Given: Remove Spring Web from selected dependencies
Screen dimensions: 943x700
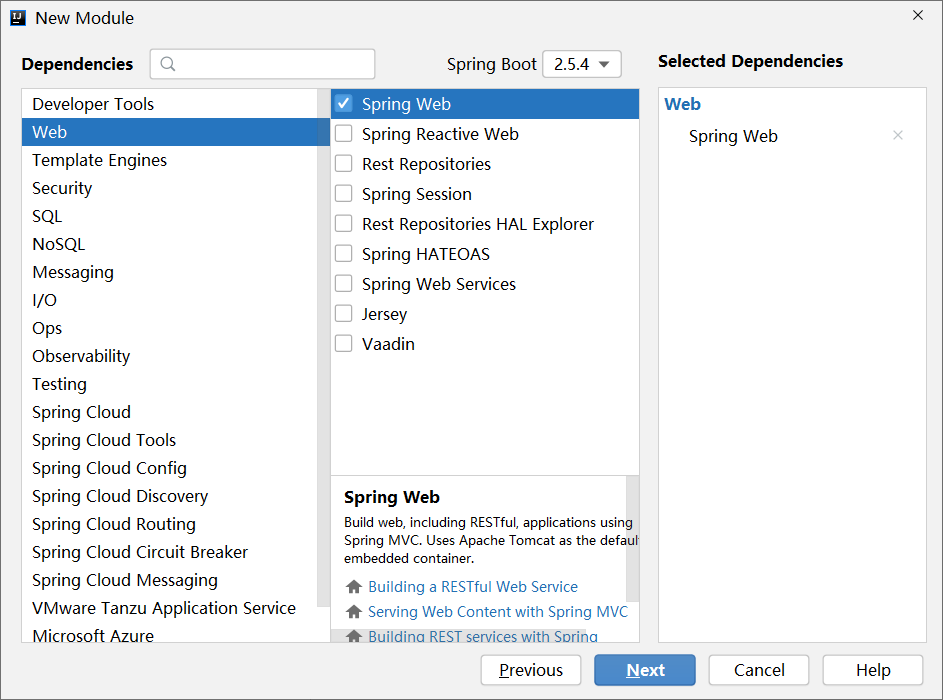Looking at the screenshot, I should (898, 135).
